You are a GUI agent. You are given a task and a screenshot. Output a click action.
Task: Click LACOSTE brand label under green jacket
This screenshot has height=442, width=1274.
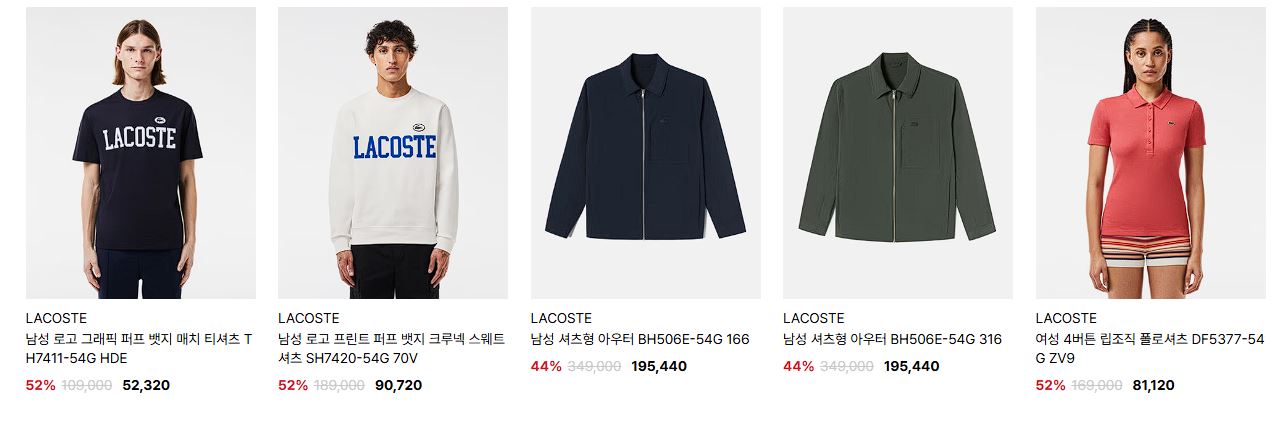813,318
